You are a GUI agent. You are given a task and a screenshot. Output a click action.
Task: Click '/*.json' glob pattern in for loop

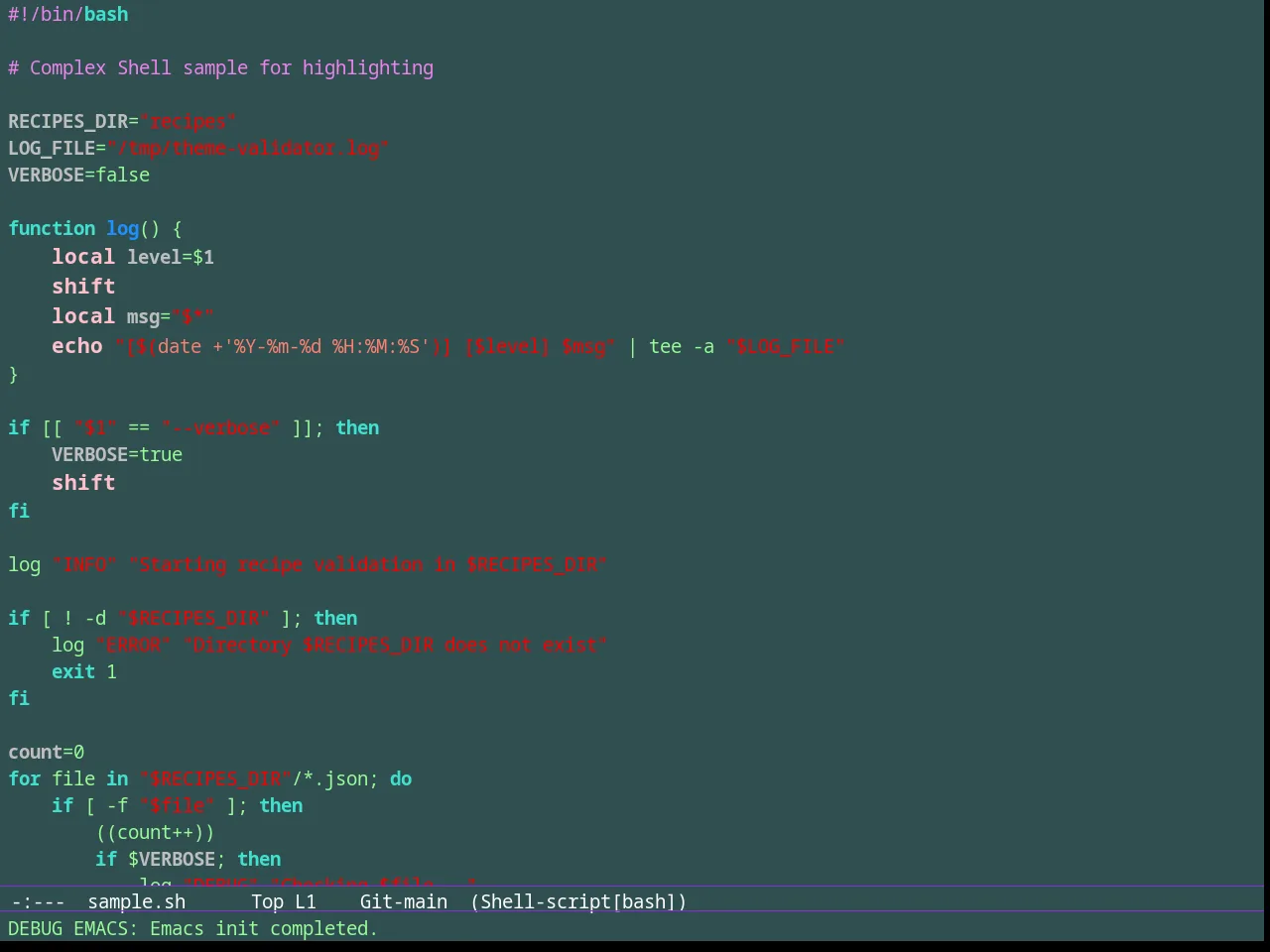point(330,778)
